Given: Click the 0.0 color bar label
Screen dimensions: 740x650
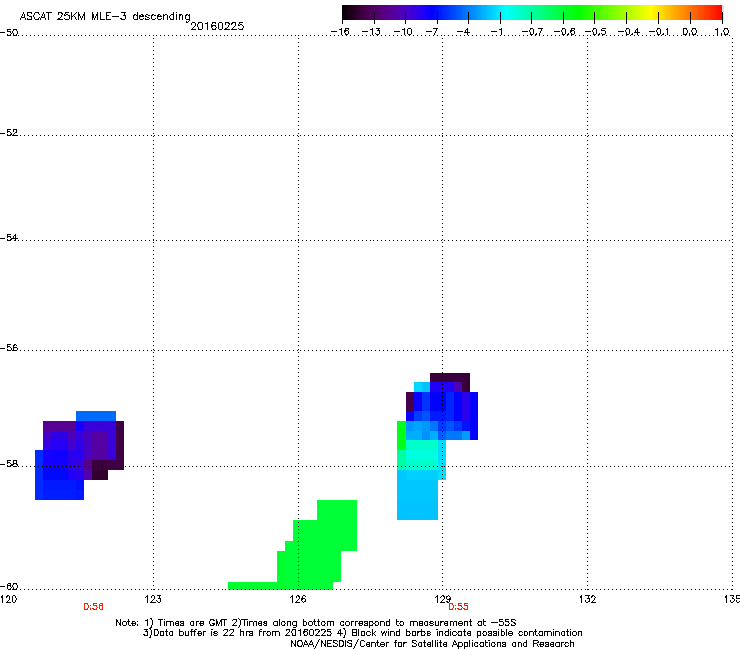Looking at the screenshot, I should (x=690, y=32).
